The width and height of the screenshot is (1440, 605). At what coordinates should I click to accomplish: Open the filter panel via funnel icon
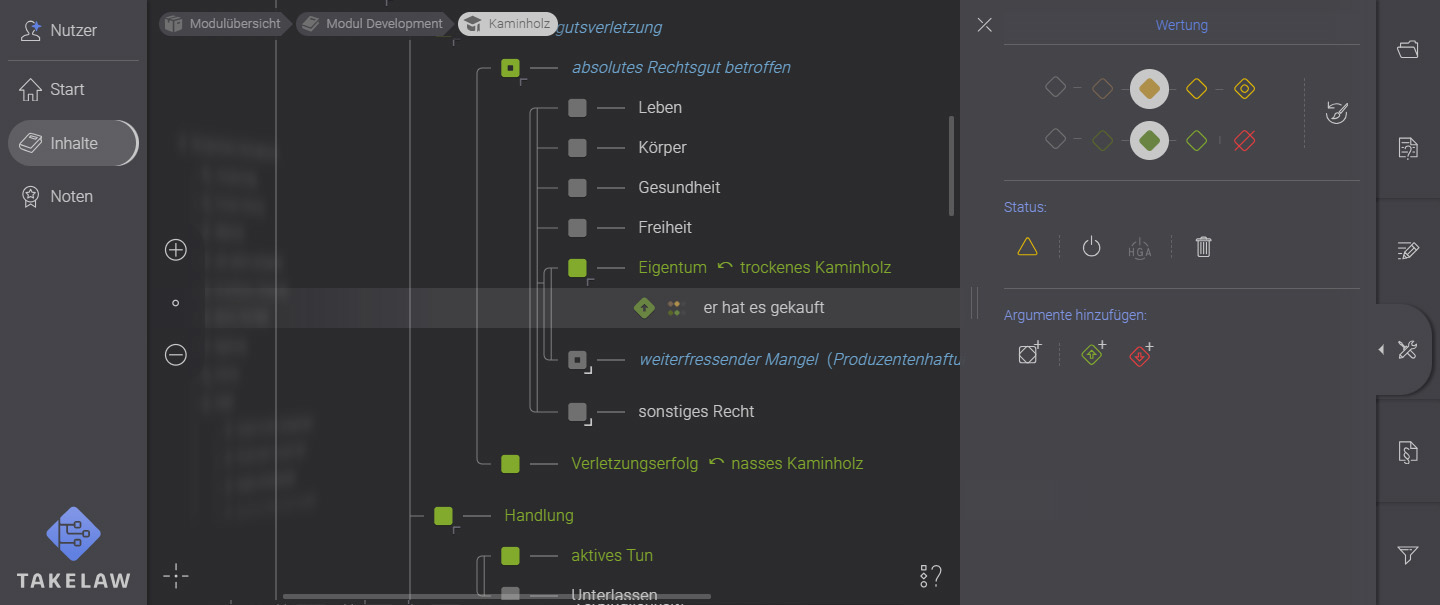click(1407, 554)
